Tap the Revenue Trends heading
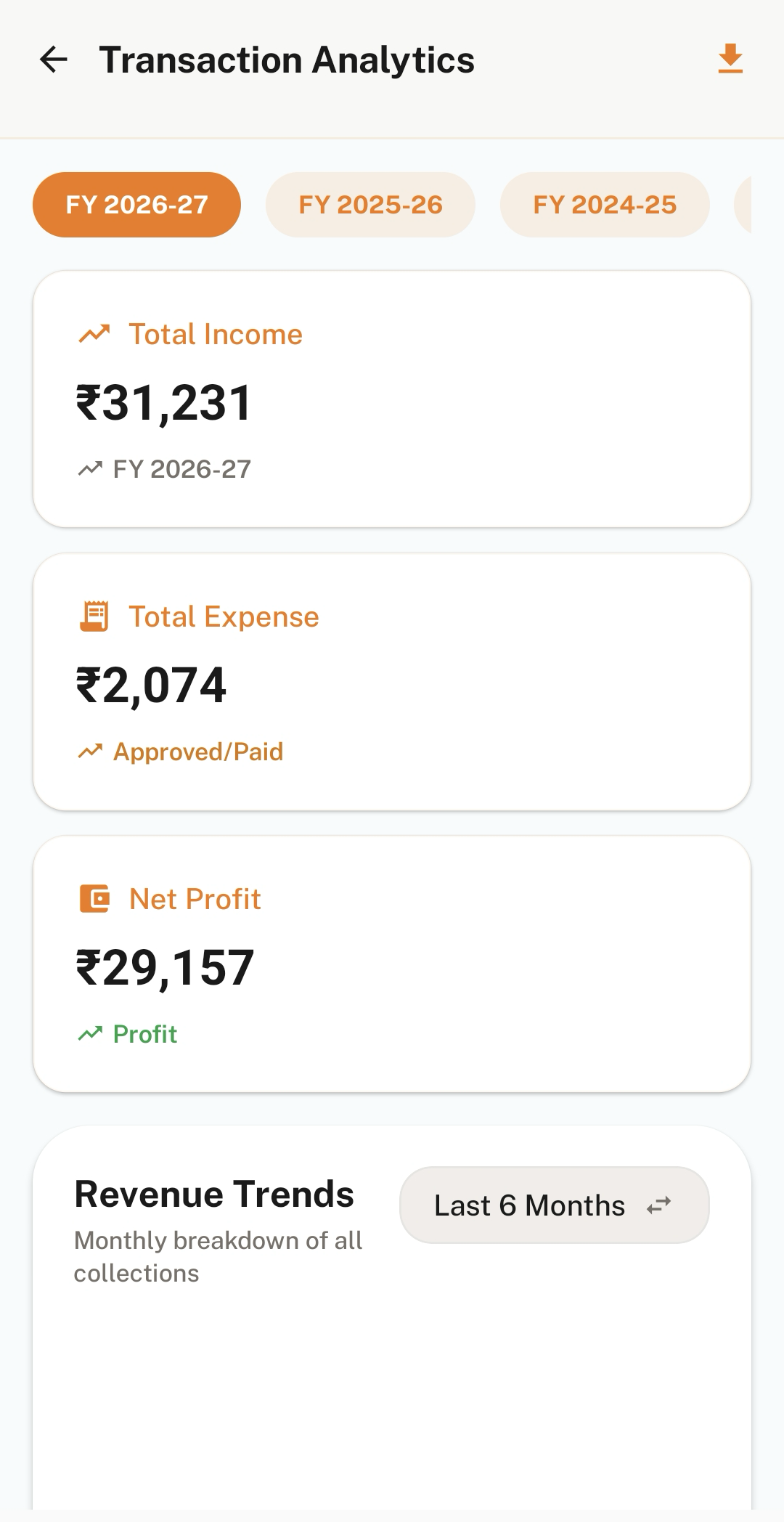The height and width of the screenshot is (1522, 784). coord(214,1194)
